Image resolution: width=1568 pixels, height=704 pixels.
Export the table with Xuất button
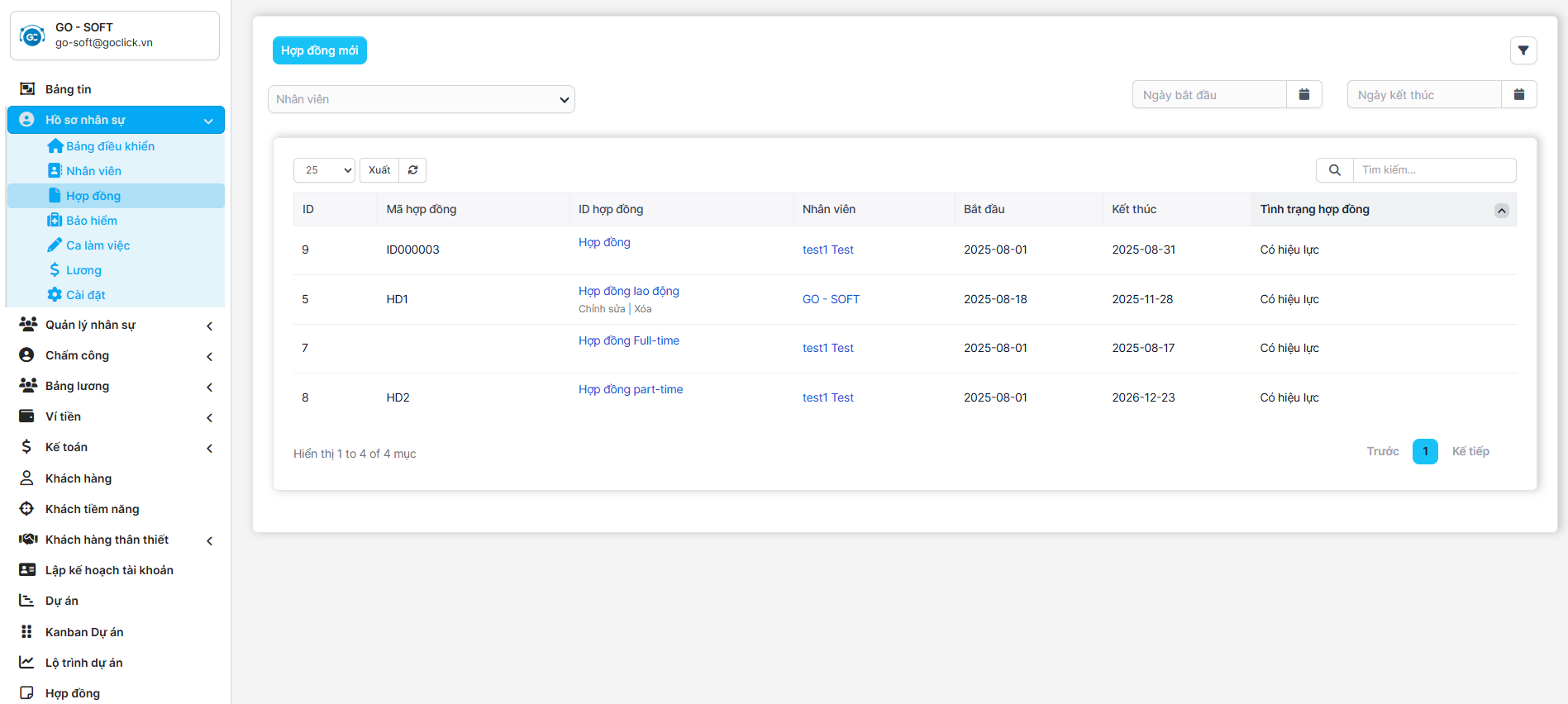379,170
